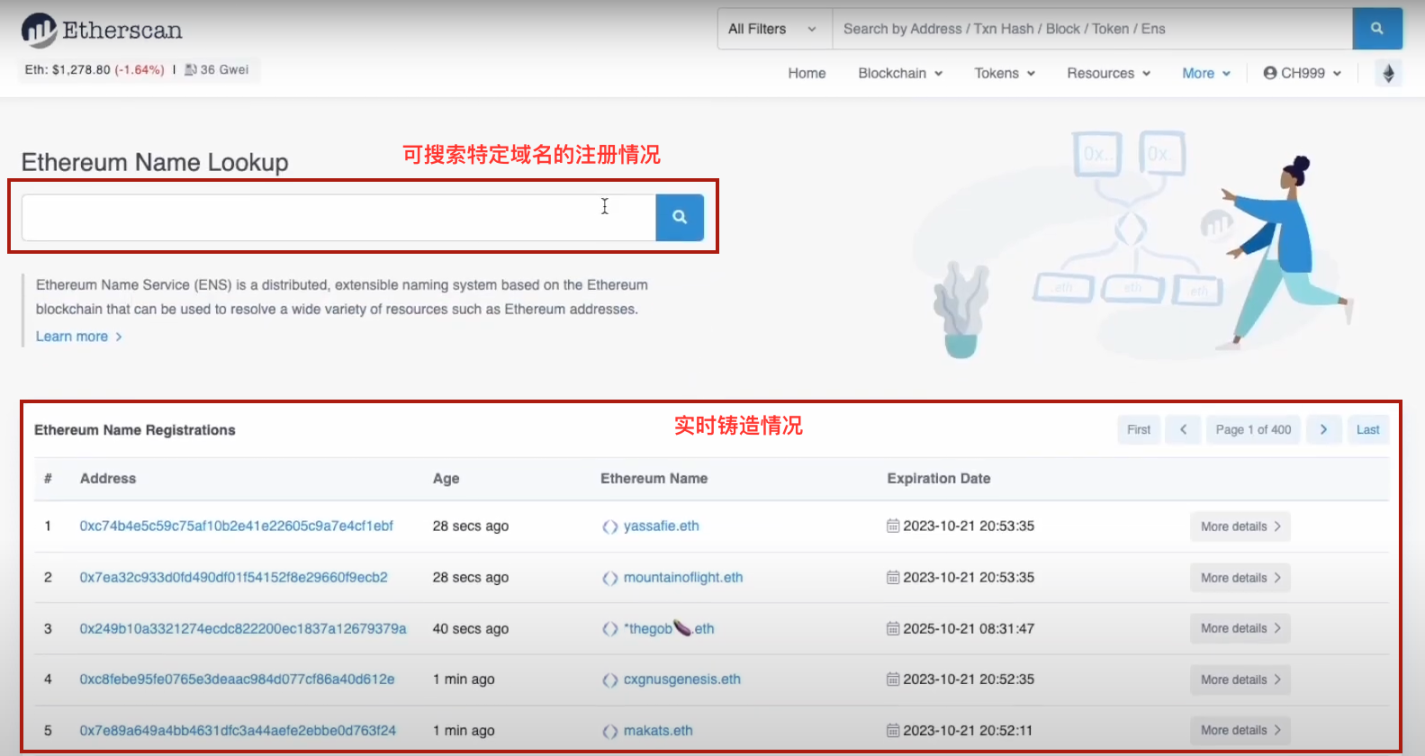Image resolution: width=1425 pixels, height=756 pixels.
Task: Open the cxgnusgenesis.eth name link
Action: coord(682,680)
